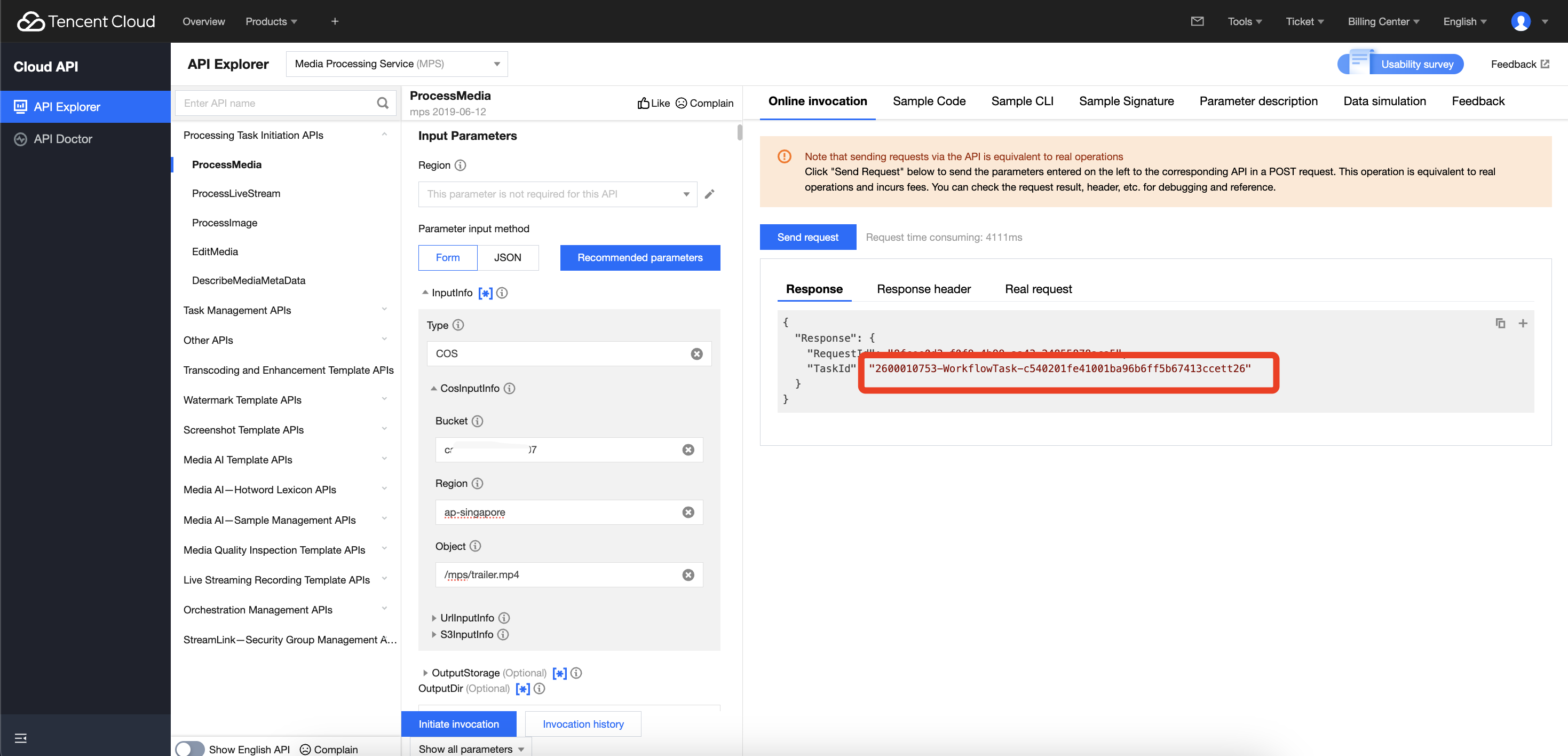Click the Complain icon near ProcessMedia title
This screenshot has width=1568, height=756.
pos(681,103)
